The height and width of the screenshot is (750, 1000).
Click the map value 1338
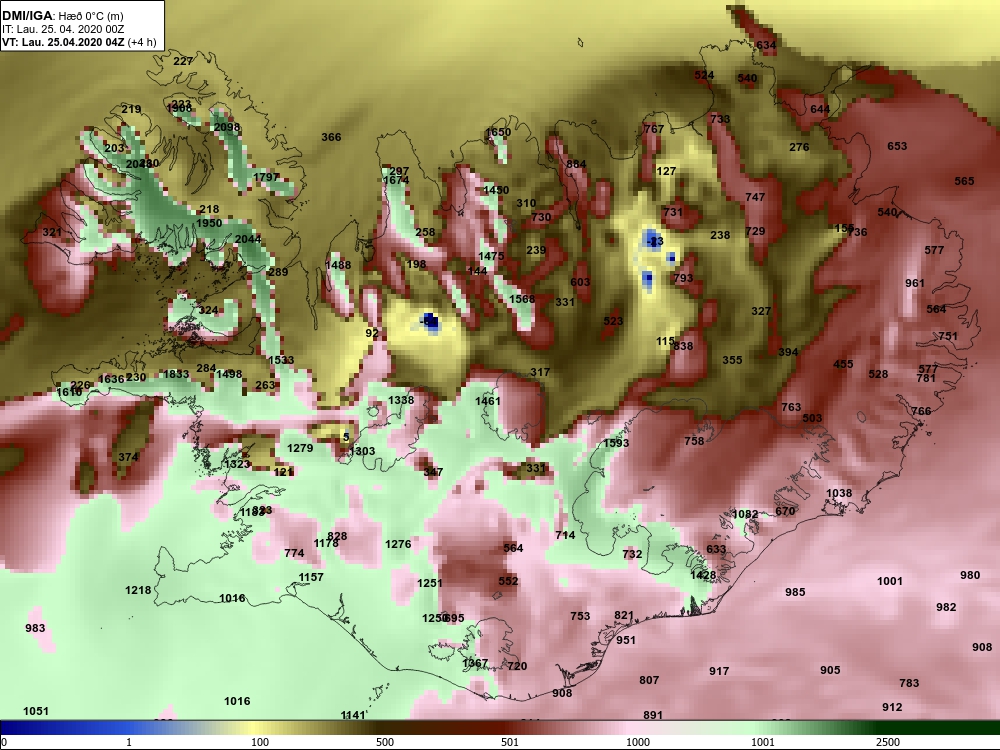point(401,401)
